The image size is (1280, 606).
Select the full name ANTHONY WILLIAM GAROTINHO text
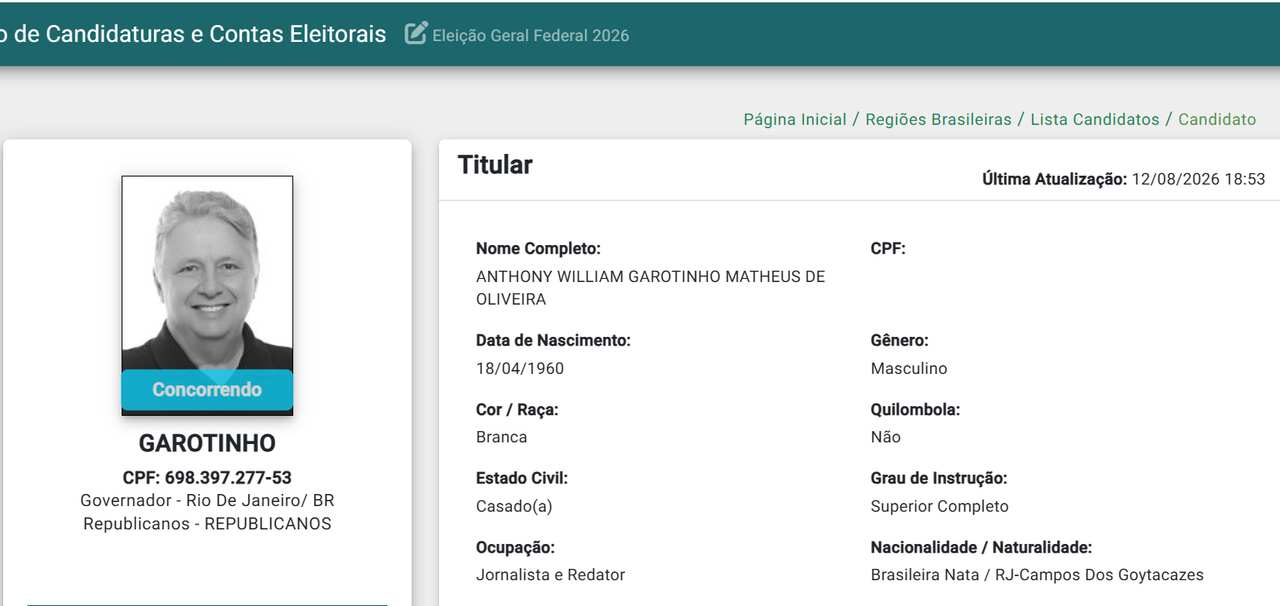click(x=650, y=288)
